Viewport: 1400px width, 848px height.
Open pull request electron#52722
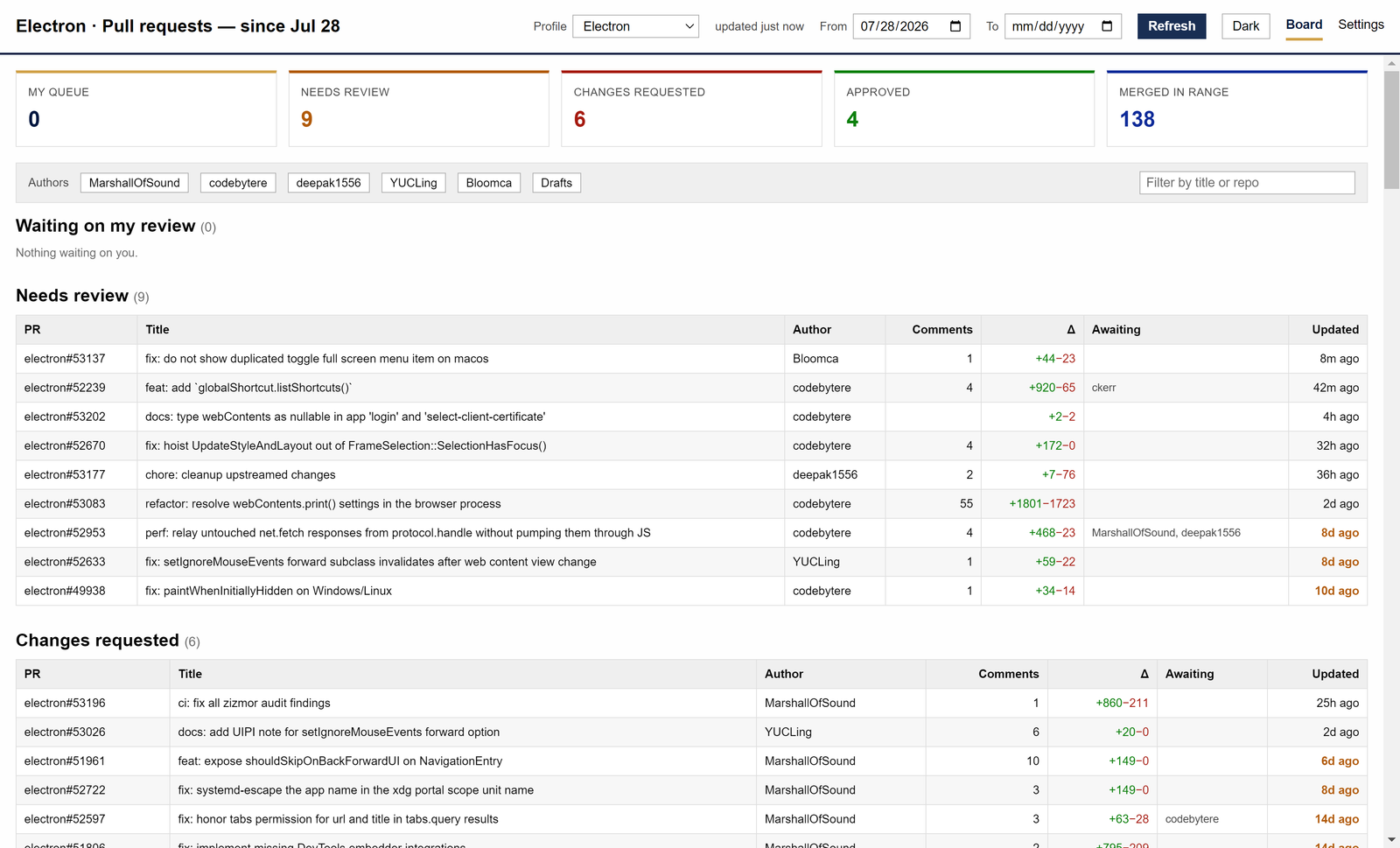65,790
